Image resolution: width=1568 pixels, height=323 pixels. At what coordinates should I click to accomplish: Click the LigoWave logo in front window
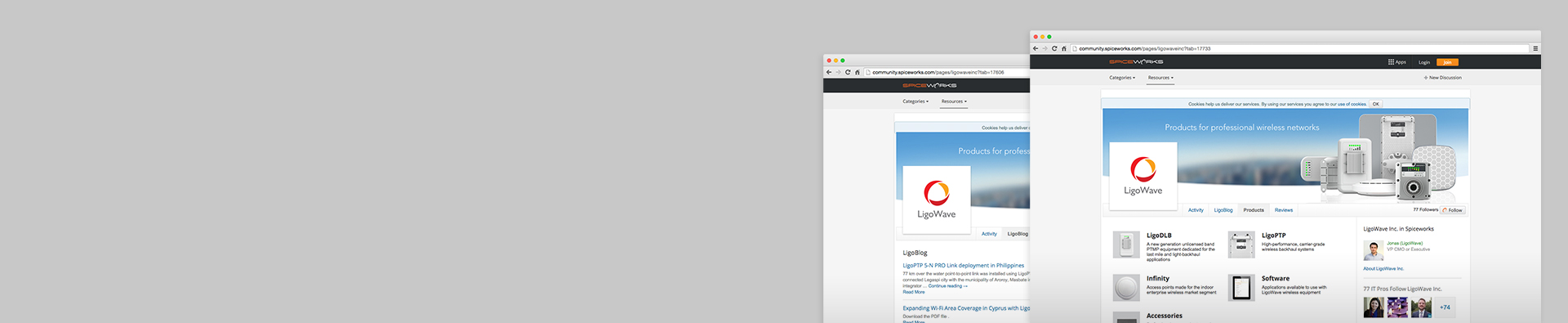point(1143,175)
